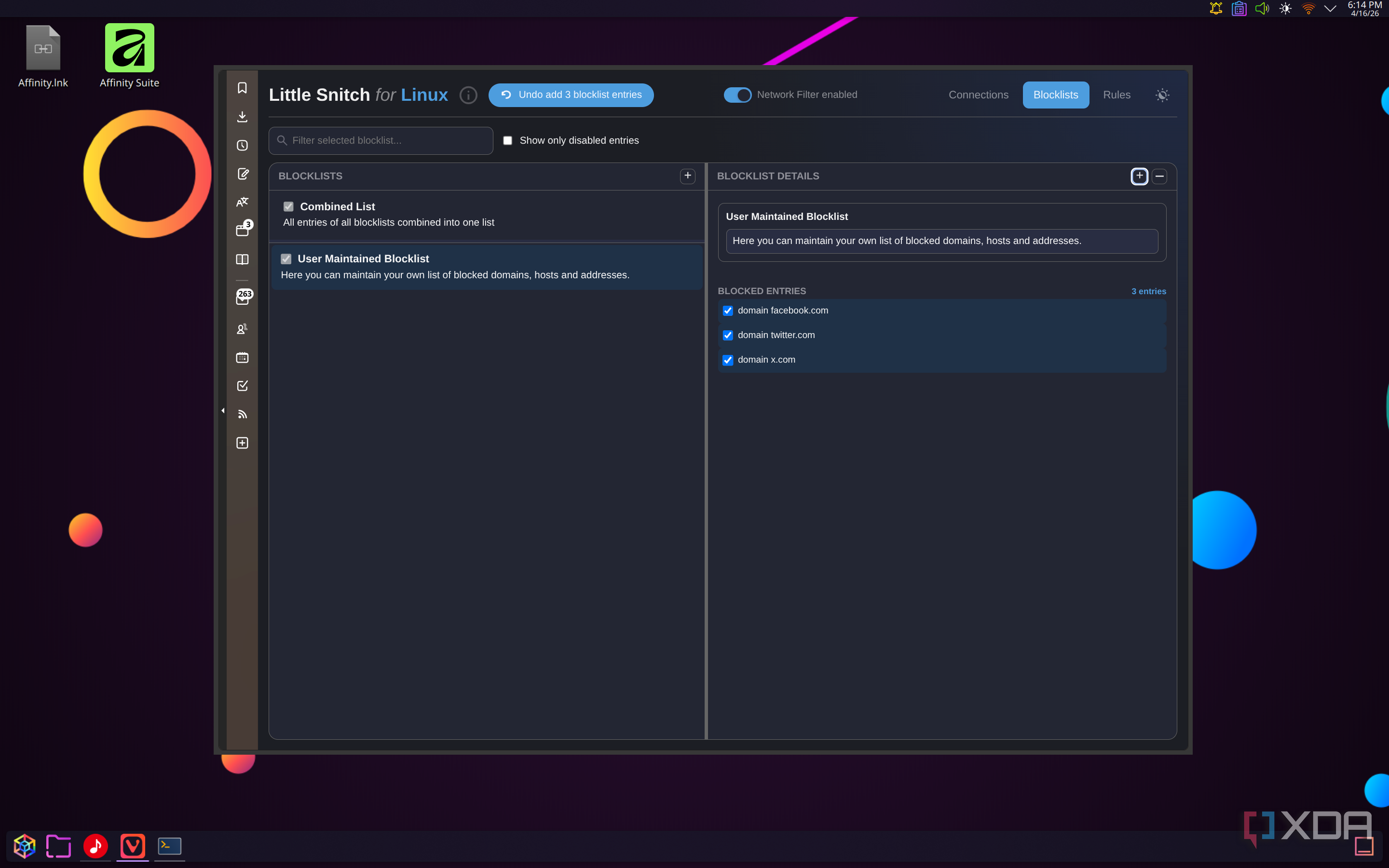
Task: Select the Blocklists tab
Action: coord(1056,95)
